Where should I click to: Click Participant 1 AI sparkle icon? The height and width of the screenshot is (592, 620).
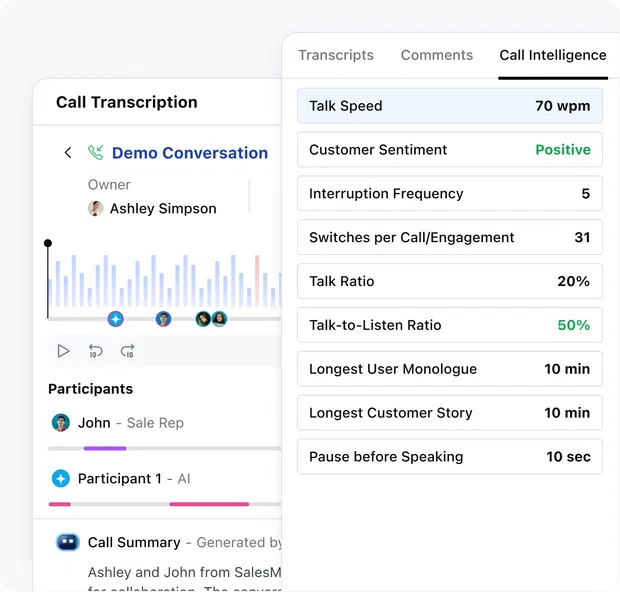click(61, 479)
